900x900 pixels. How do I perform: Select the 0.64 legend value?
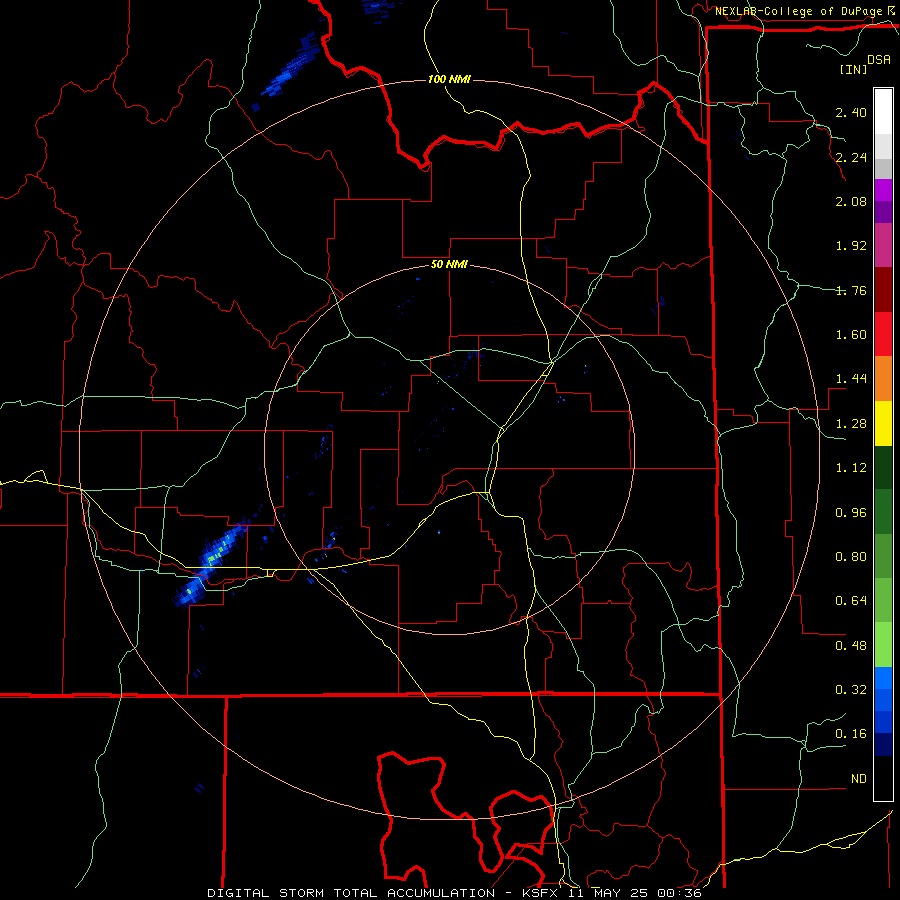(x=851, y=601)
